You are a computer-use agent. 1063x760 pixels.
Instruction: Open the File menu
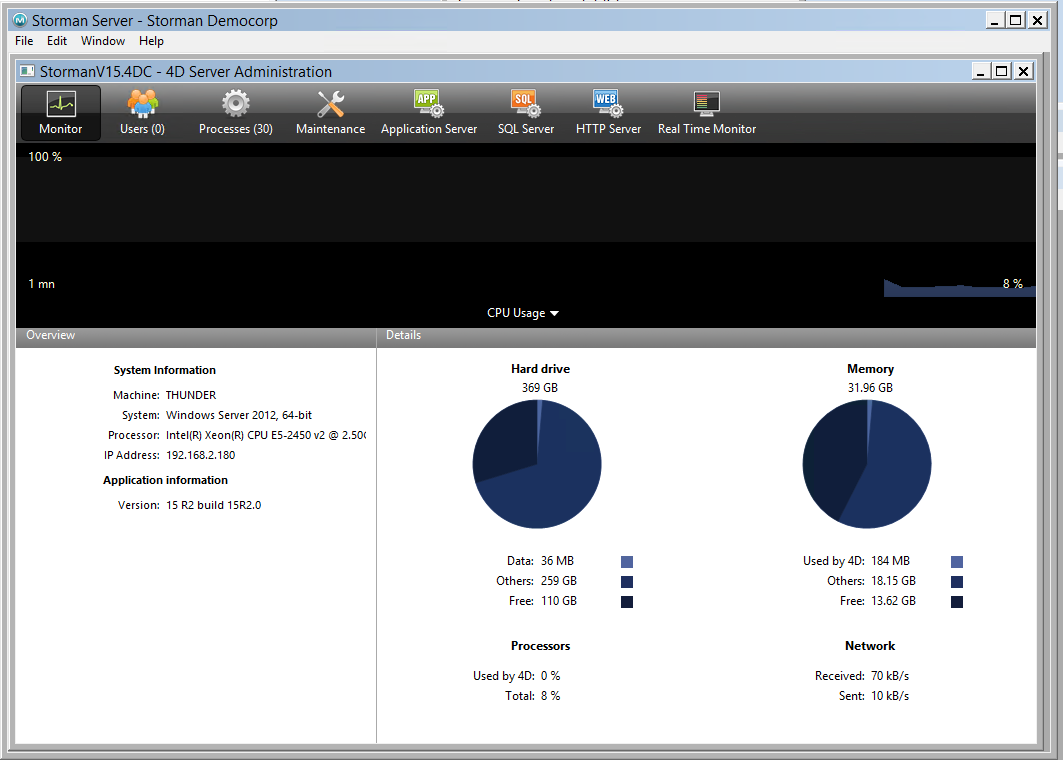point(23,41)
